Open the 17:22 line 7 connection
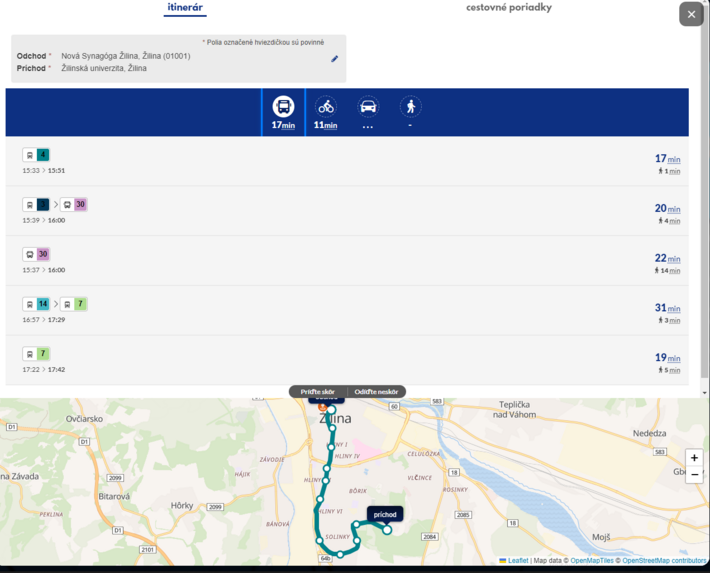Image resolution: width=710 pixels, height=573 pixels. coord(350,361)
